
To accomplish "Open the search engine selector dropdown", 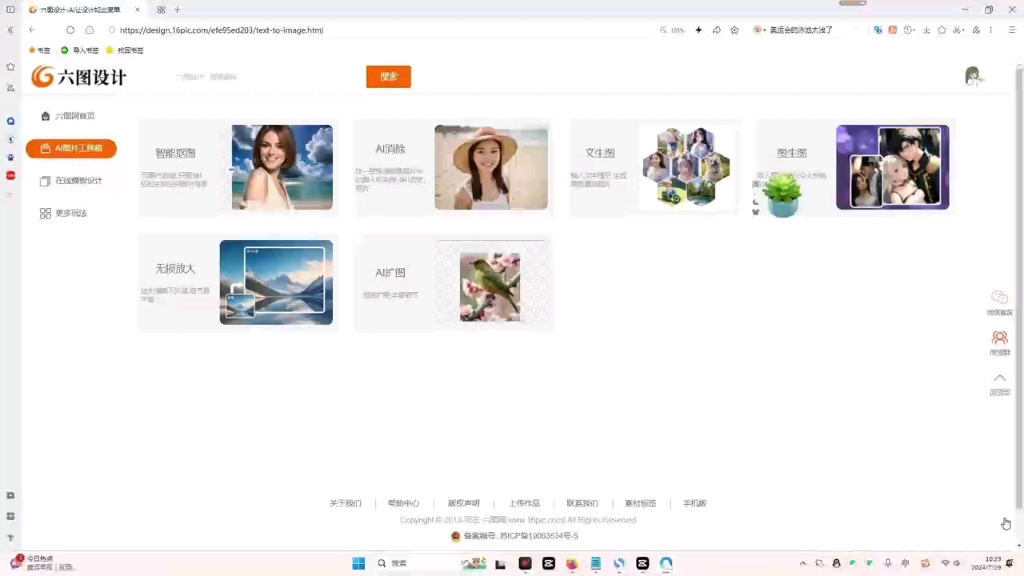I will (x=759, y=30).
